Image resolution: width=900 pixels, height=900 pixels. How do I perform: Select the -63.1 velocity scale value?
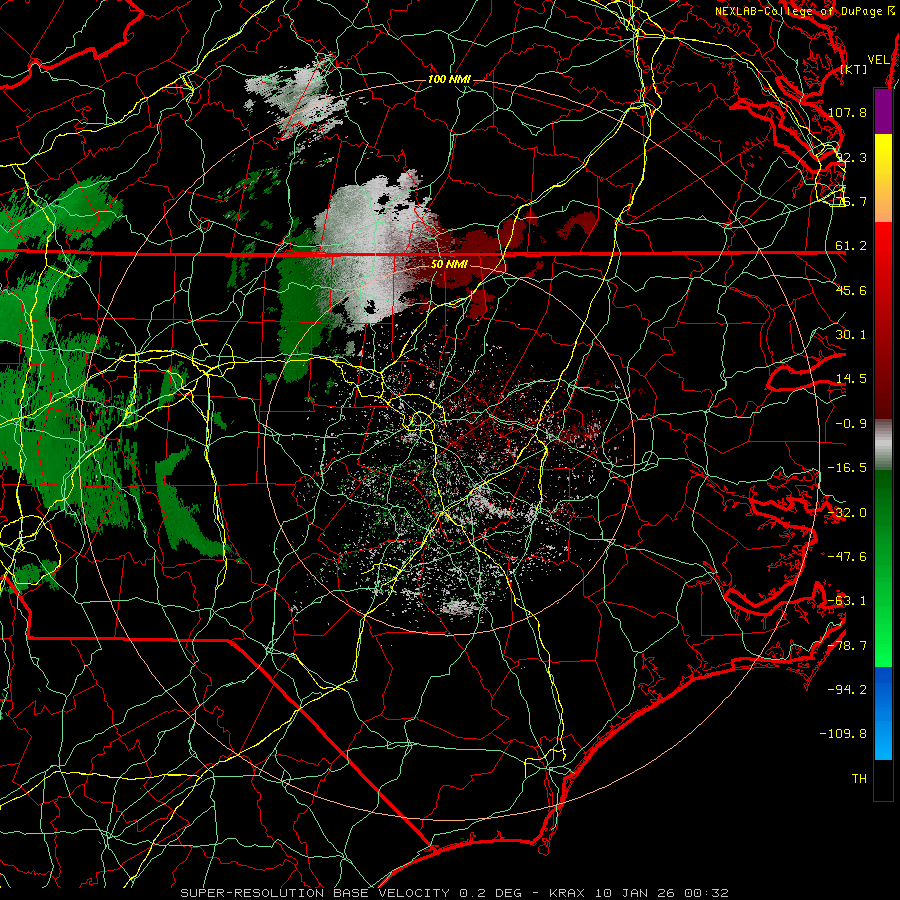pos(847,601)
